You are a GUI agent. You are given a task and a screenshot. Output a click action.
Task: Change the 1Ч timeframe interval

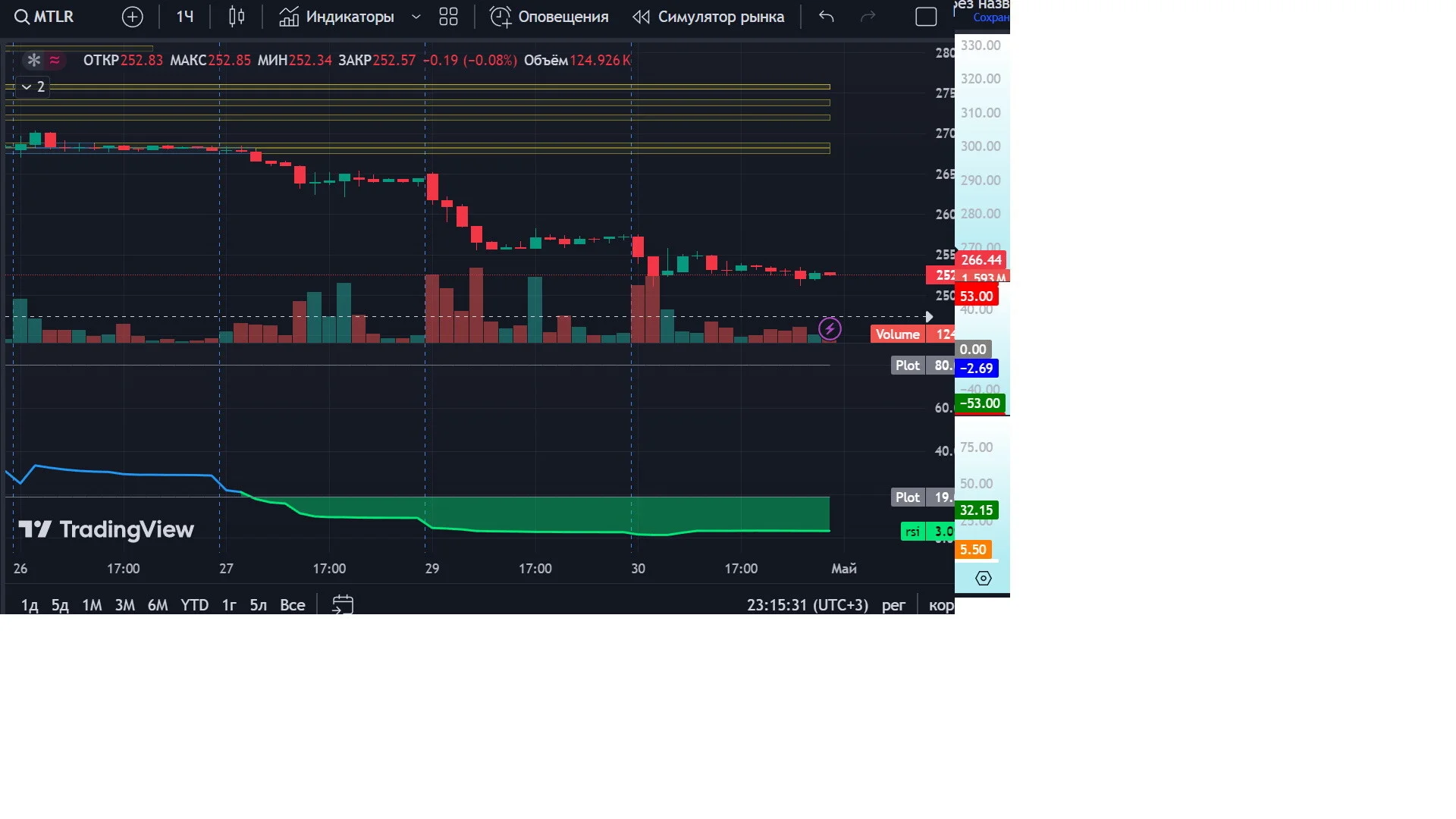point(185,17)
